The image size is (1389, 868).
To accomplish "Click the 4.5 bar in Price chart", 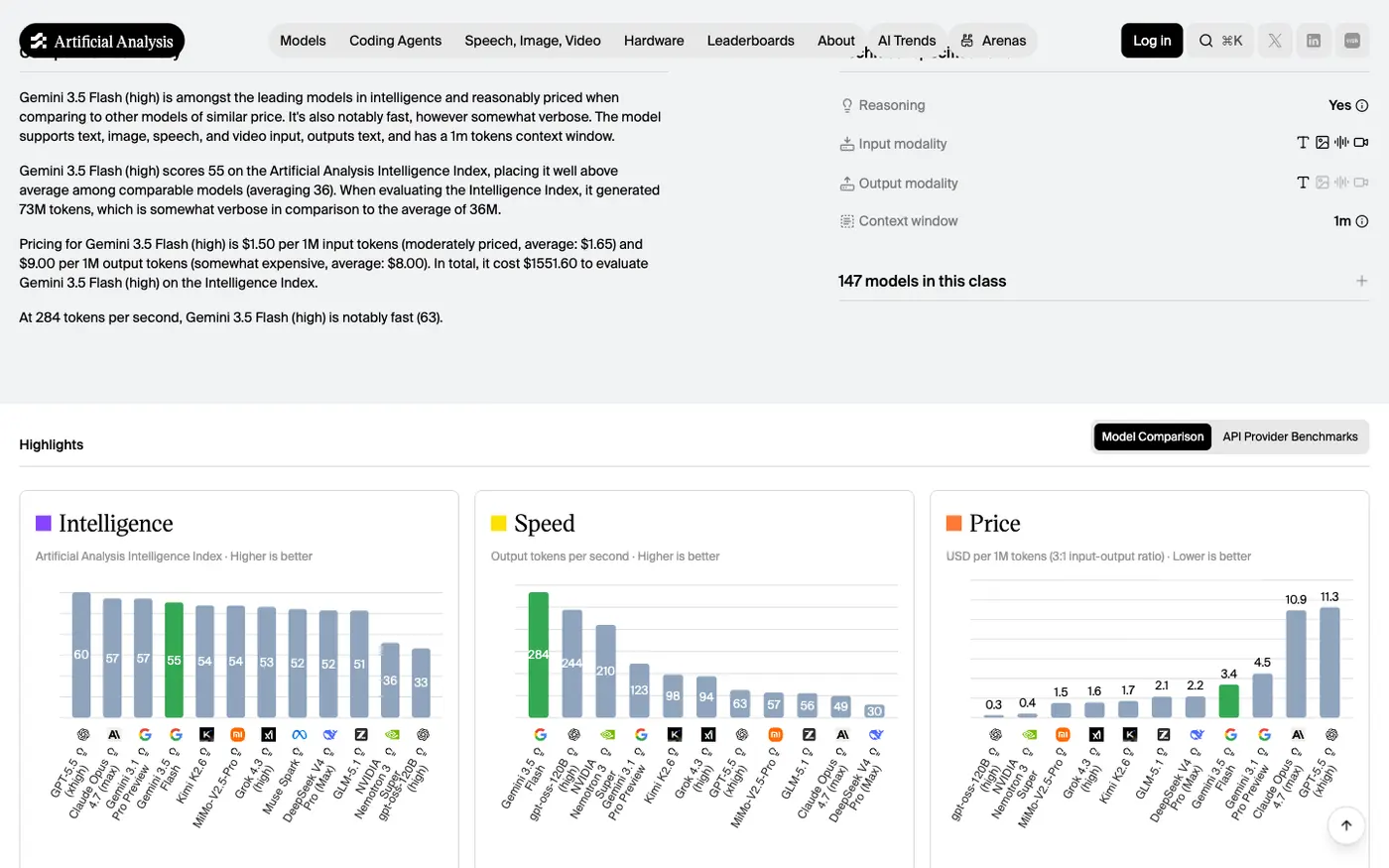I will tap(1263, 695).
